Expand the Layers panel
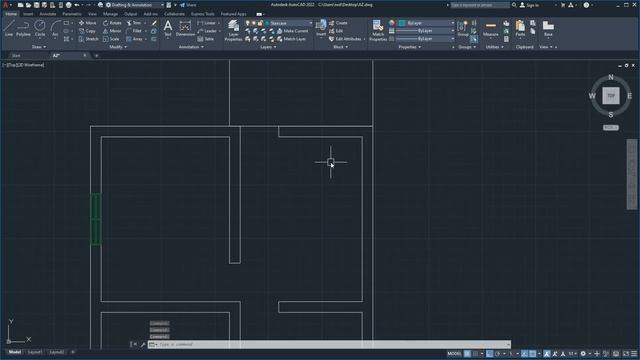This screenshot has width=640, height=360. coord(268,47)
